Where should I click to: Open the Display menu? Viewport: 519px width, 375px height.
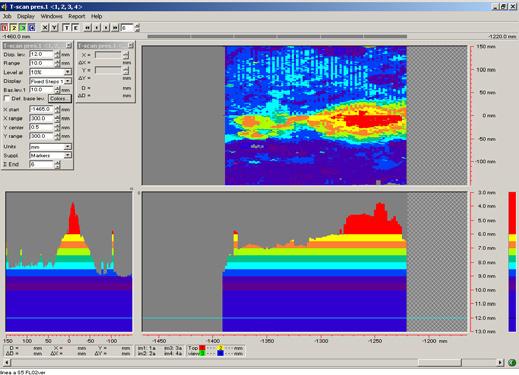click(26, 16)
